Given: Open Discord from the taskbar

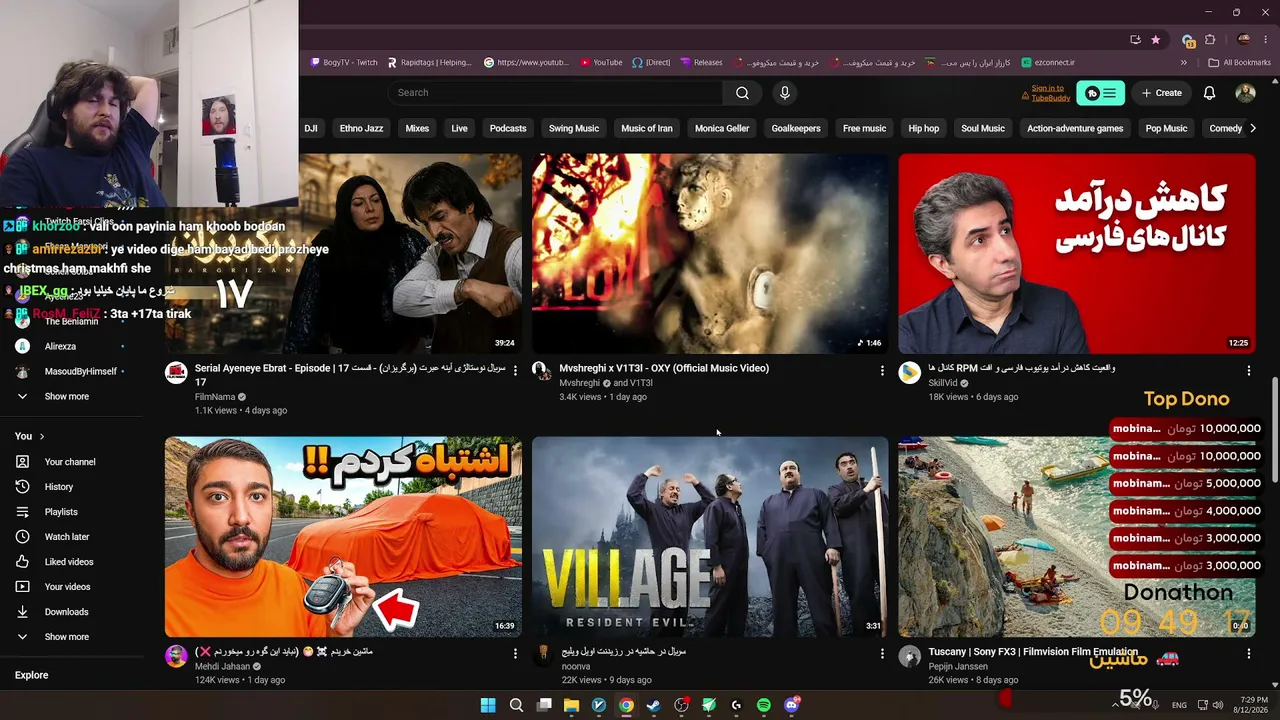Looking at the screenshot, I should click(x=792, y=705).
